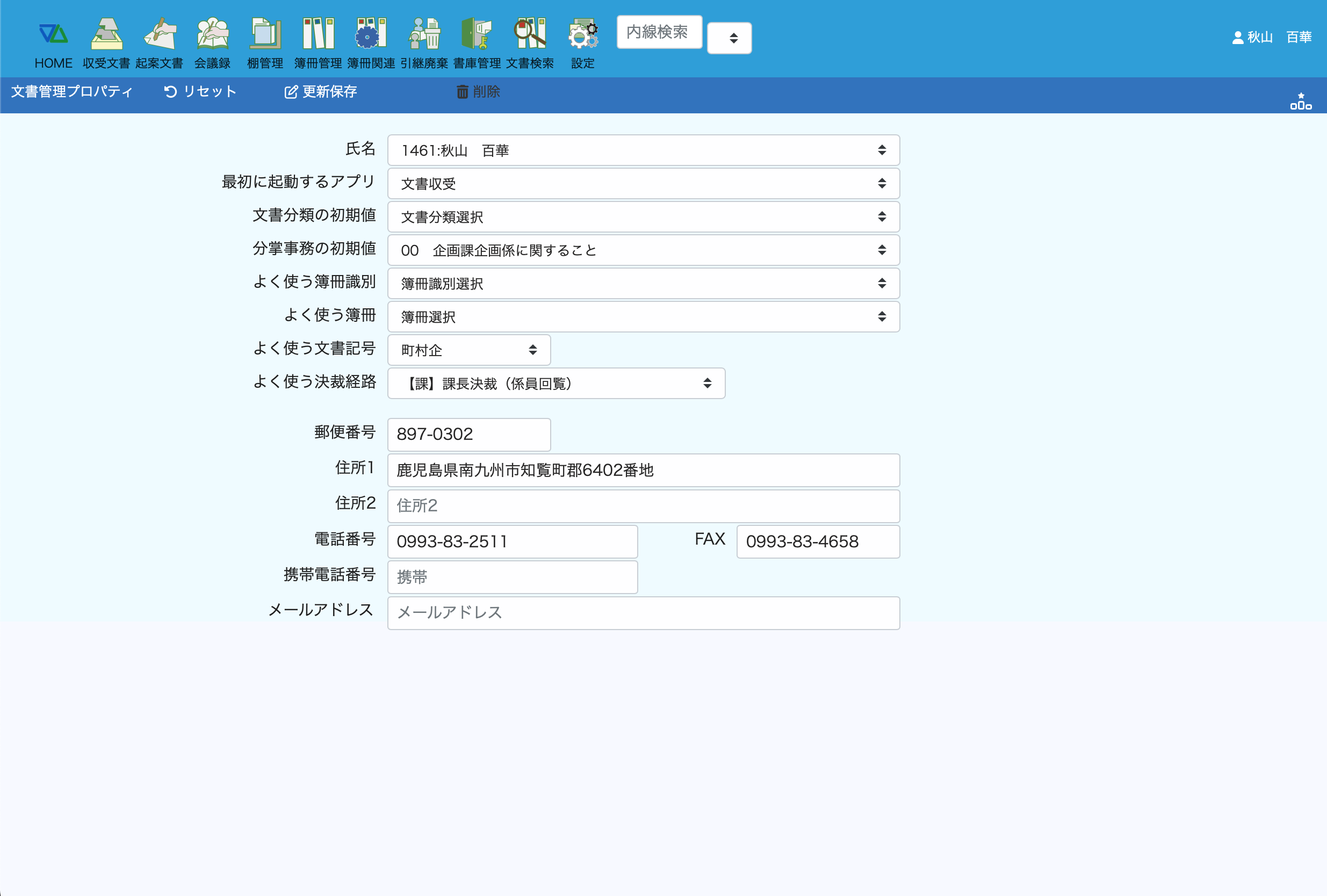Open the 書庫管理 archive icon
The width and height of the screenshot is (1327, 896).
click(477, 34)
